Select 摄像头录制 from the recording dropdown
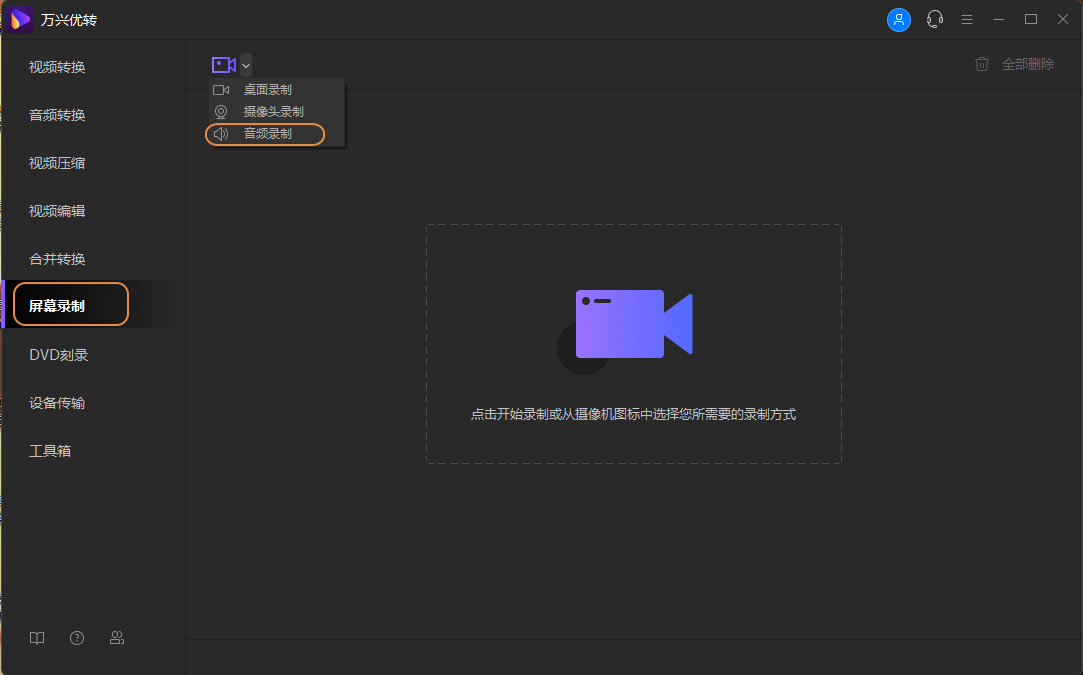Screen dimensions: 1083x675 pyautogui.click(x=272, y=111)
